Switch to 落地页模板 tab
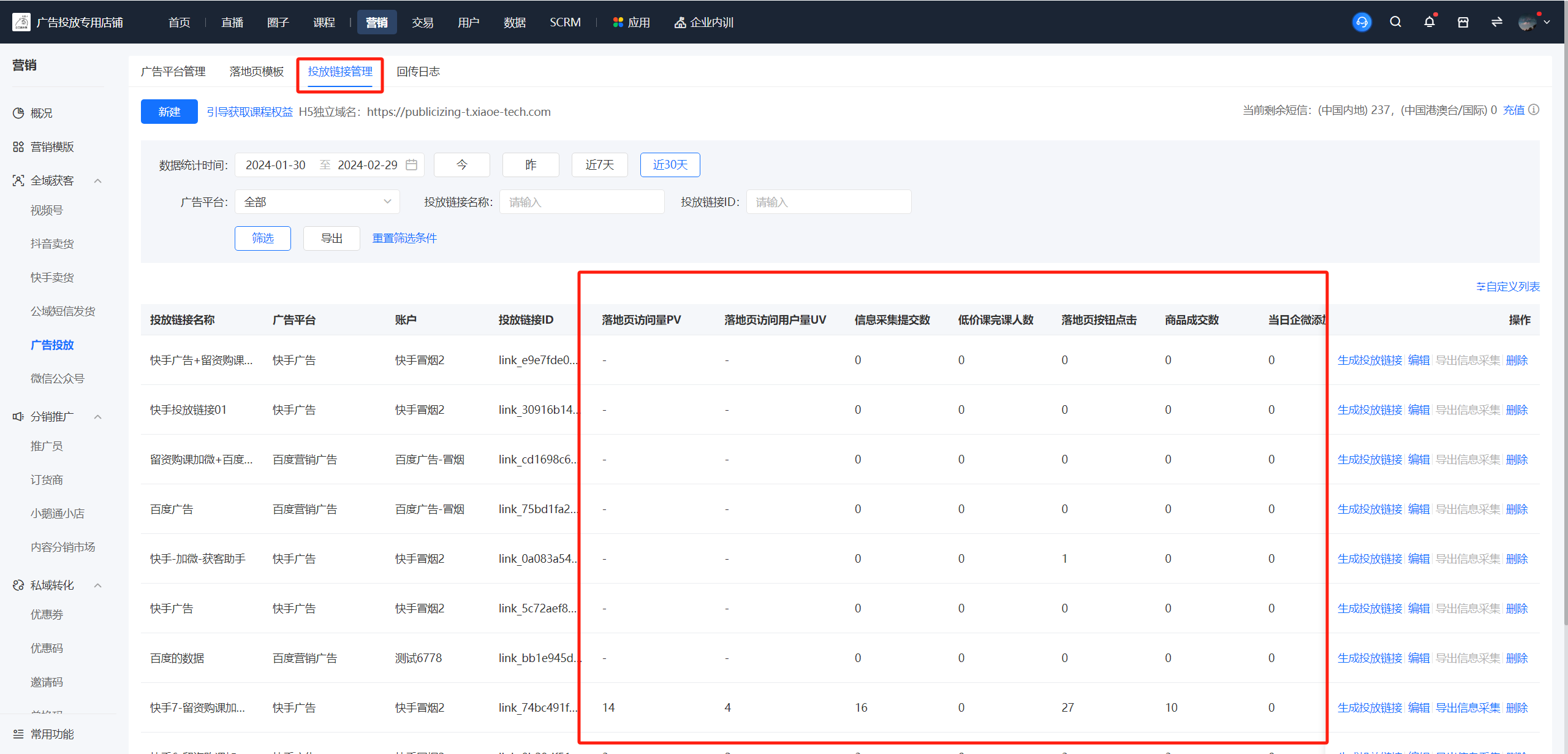 pyautogui.click(x=257, y=72)
